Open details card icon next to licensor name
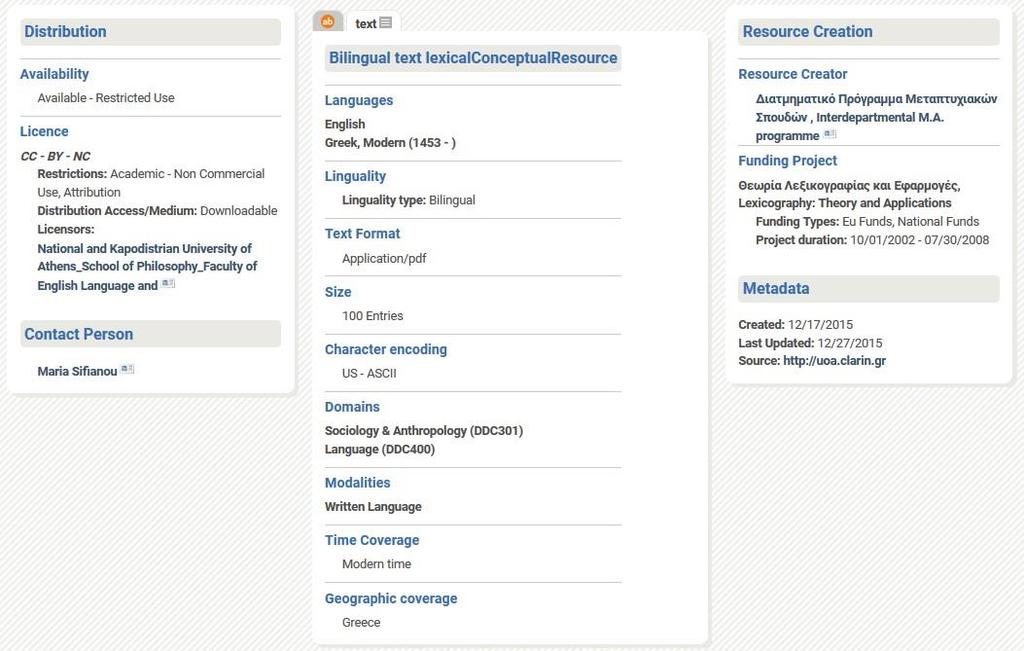Viewport: 1024px width, 651px height. (168, 283)
